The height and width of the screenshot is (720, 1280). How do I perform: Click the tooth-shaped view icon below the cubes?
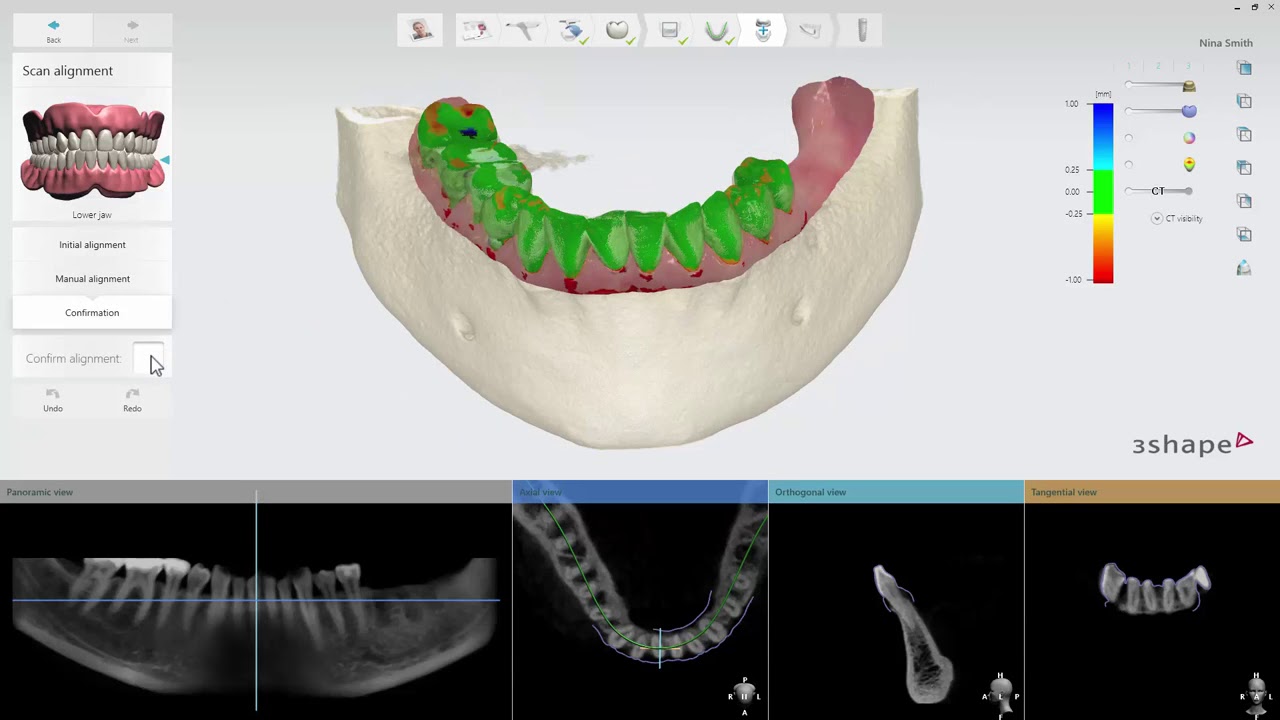pyautogui.click(x=1244, y=268)
